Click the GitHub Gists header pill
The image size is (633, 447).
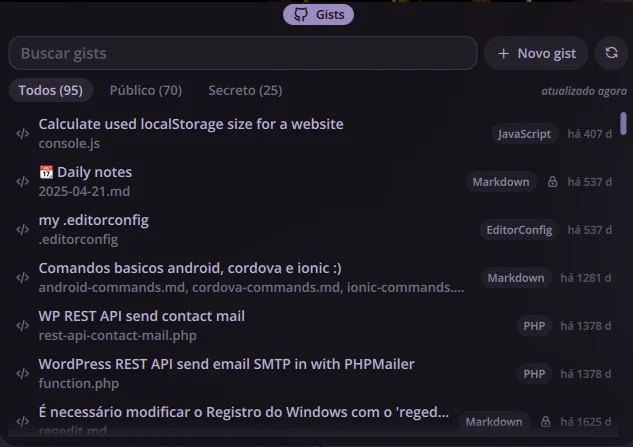318,15
